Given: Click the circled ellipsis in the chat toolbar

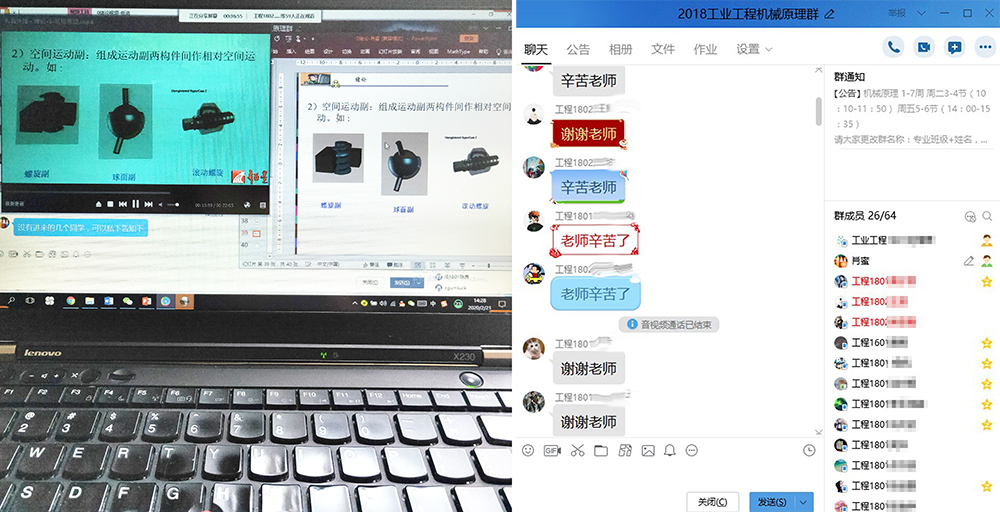Looking at the screenshot, I should coord(691,451).
